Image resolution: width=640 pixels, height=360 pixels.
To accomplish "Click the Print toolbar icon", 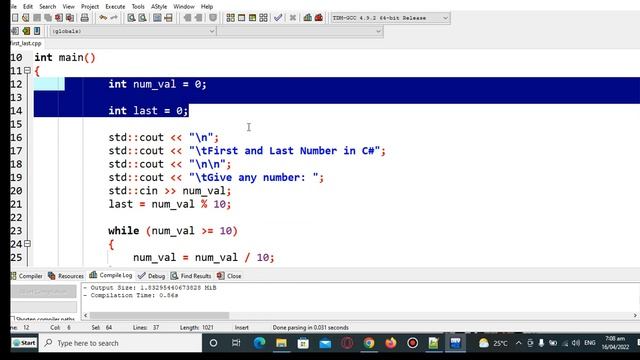I will pyautogui.click(x=84, y=18).
